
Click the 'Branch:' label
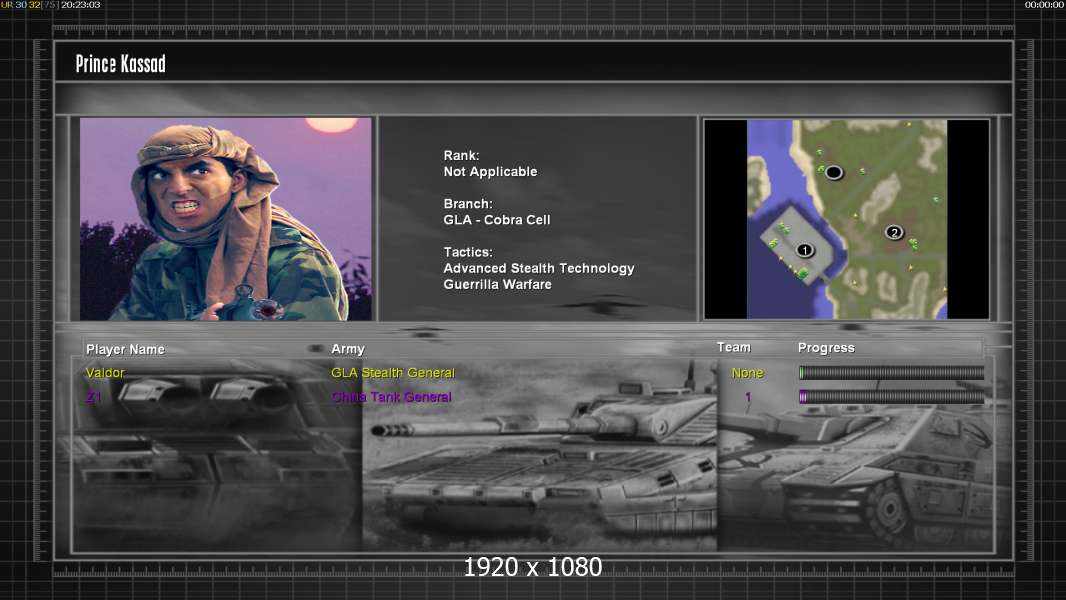(x=468, y=204)
